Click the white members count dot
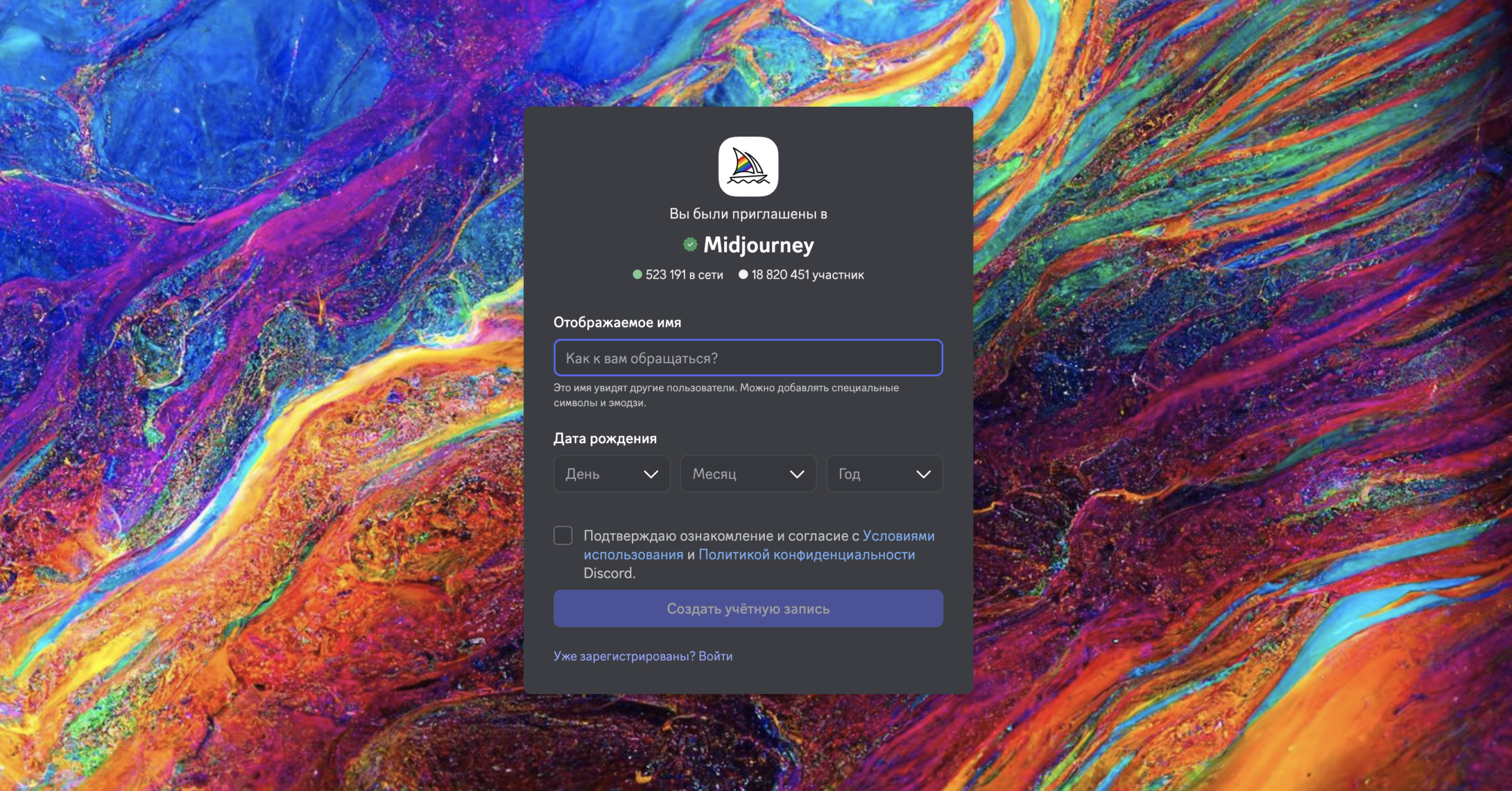 point(743,274)
